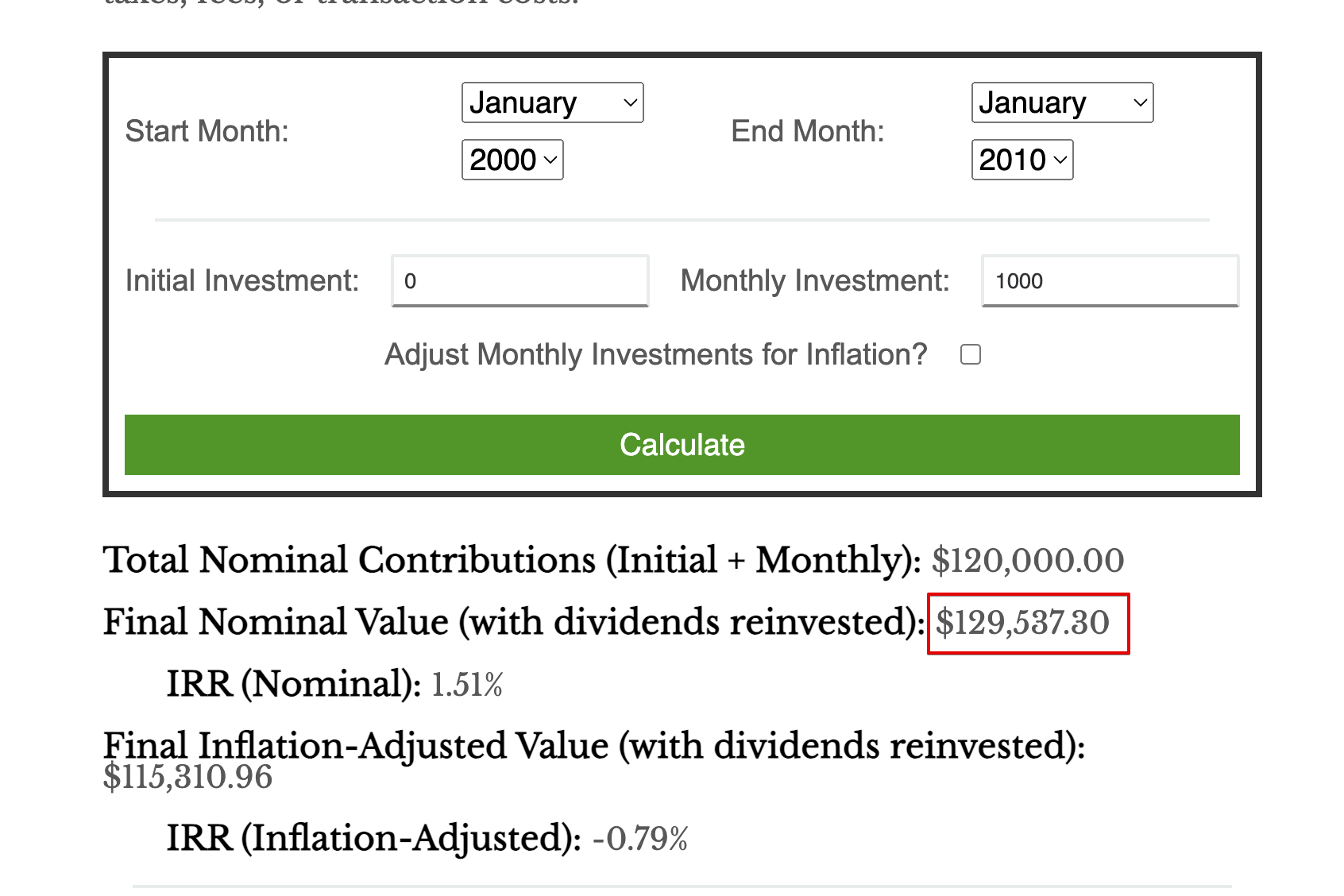
Task: Click the Adjust Monthly Investments for Inflation label
Action: click(655, 354)
